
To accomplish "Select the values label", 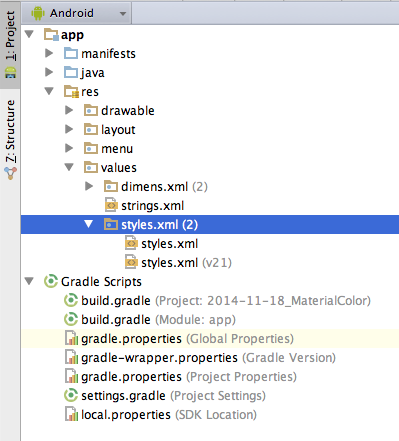I will point(119,168).
